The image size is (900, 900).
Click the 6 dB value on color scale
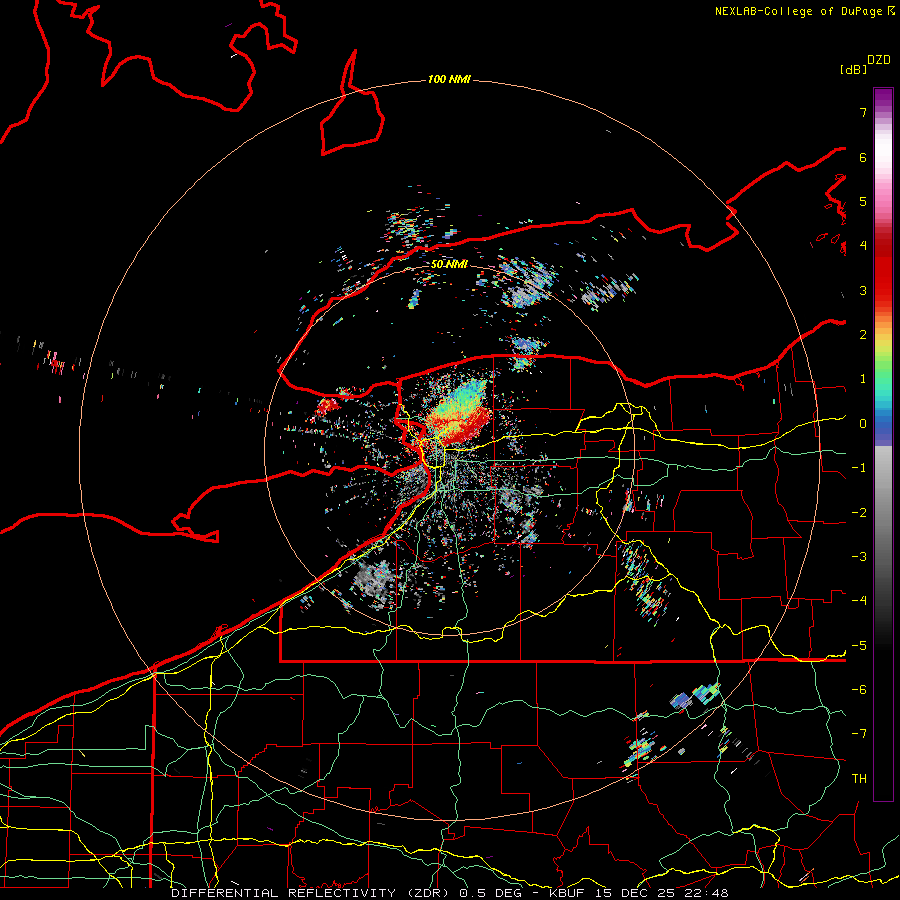pos(863,157)
